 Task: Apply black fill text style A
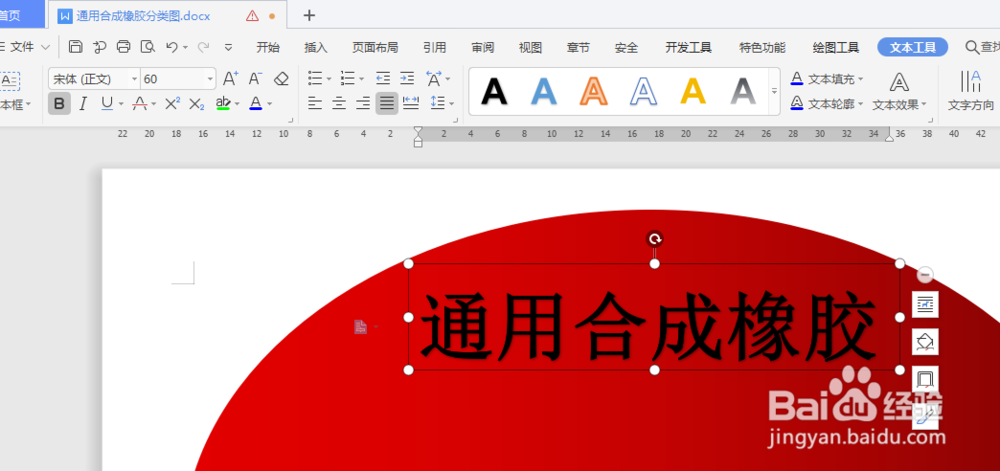click(494, 91)
